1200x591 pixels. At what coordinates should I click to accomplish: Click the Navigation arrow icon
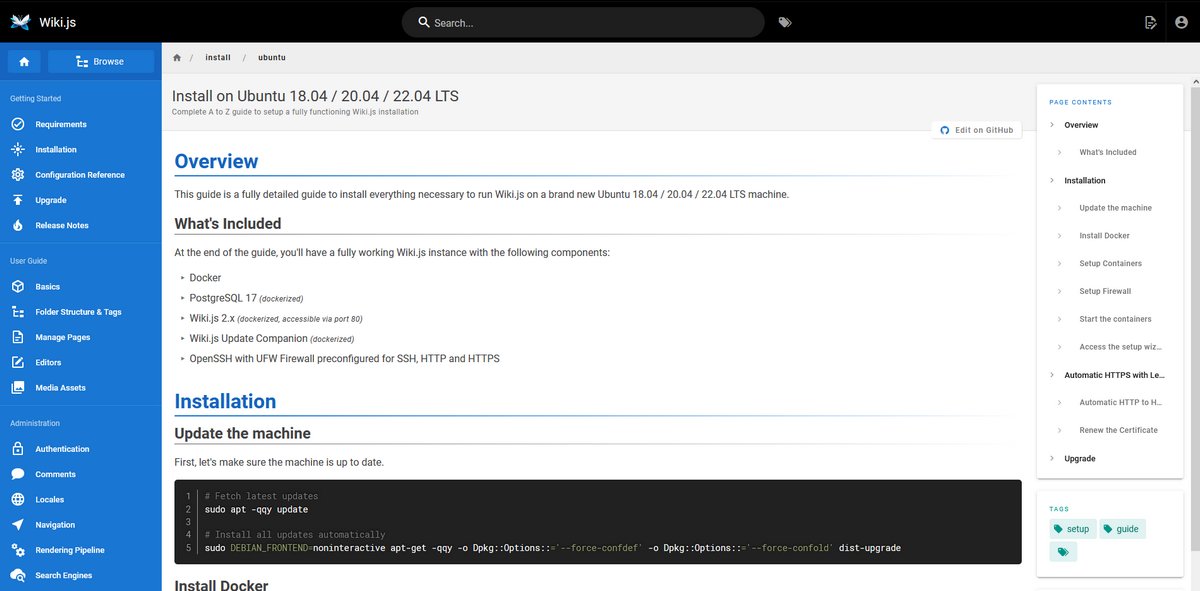pyautogui.click(x=17, y=525)
